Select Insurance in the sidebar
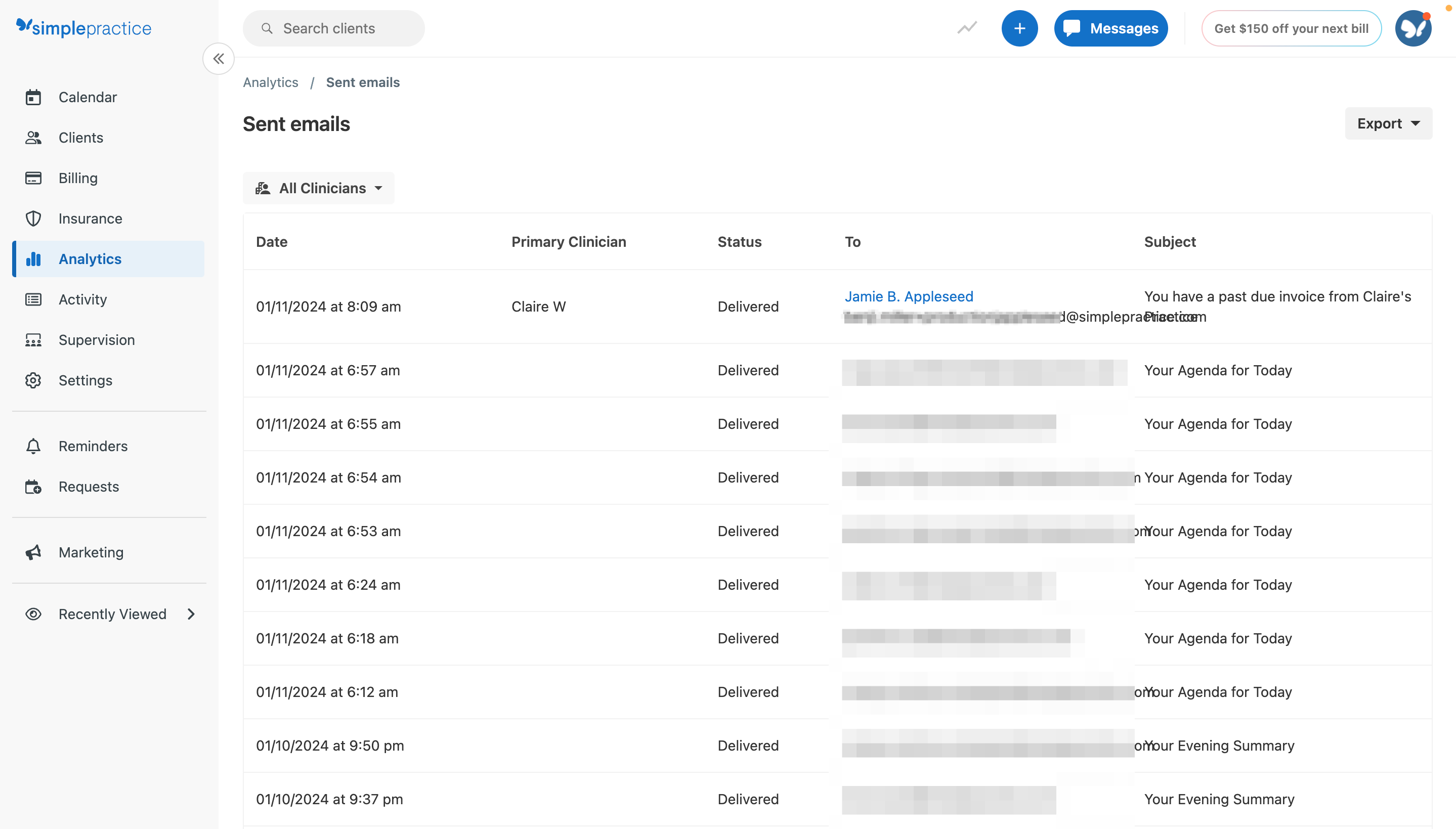 [108, 219]
